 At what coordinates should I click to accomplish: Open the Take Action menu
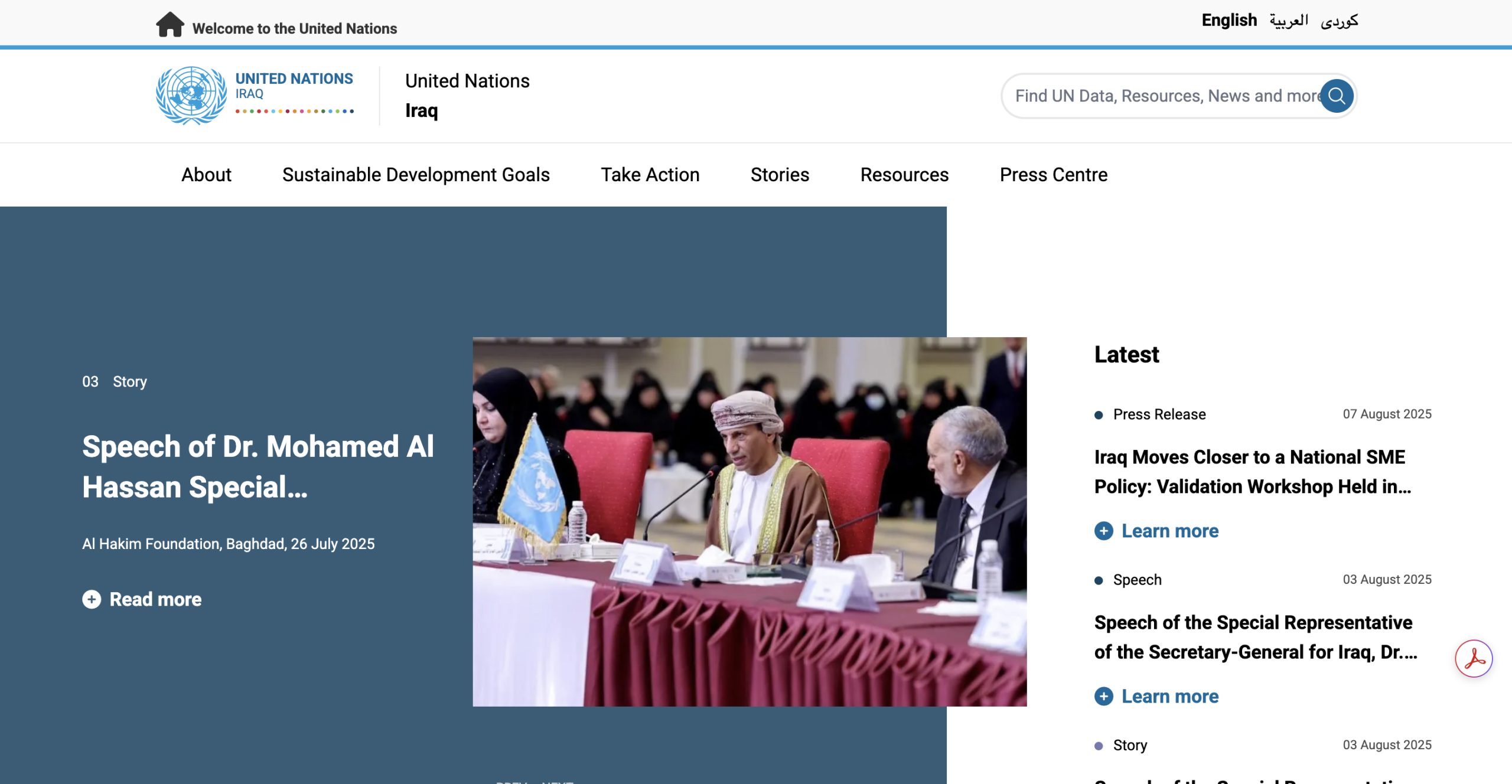(650, 175)
